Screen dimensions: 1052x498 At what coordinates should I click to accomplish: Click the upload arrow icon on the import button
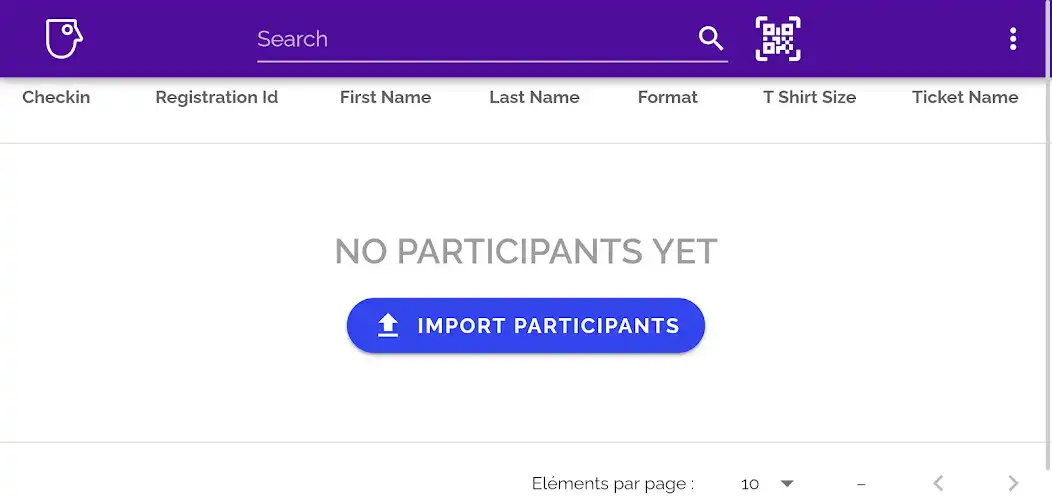388,326
